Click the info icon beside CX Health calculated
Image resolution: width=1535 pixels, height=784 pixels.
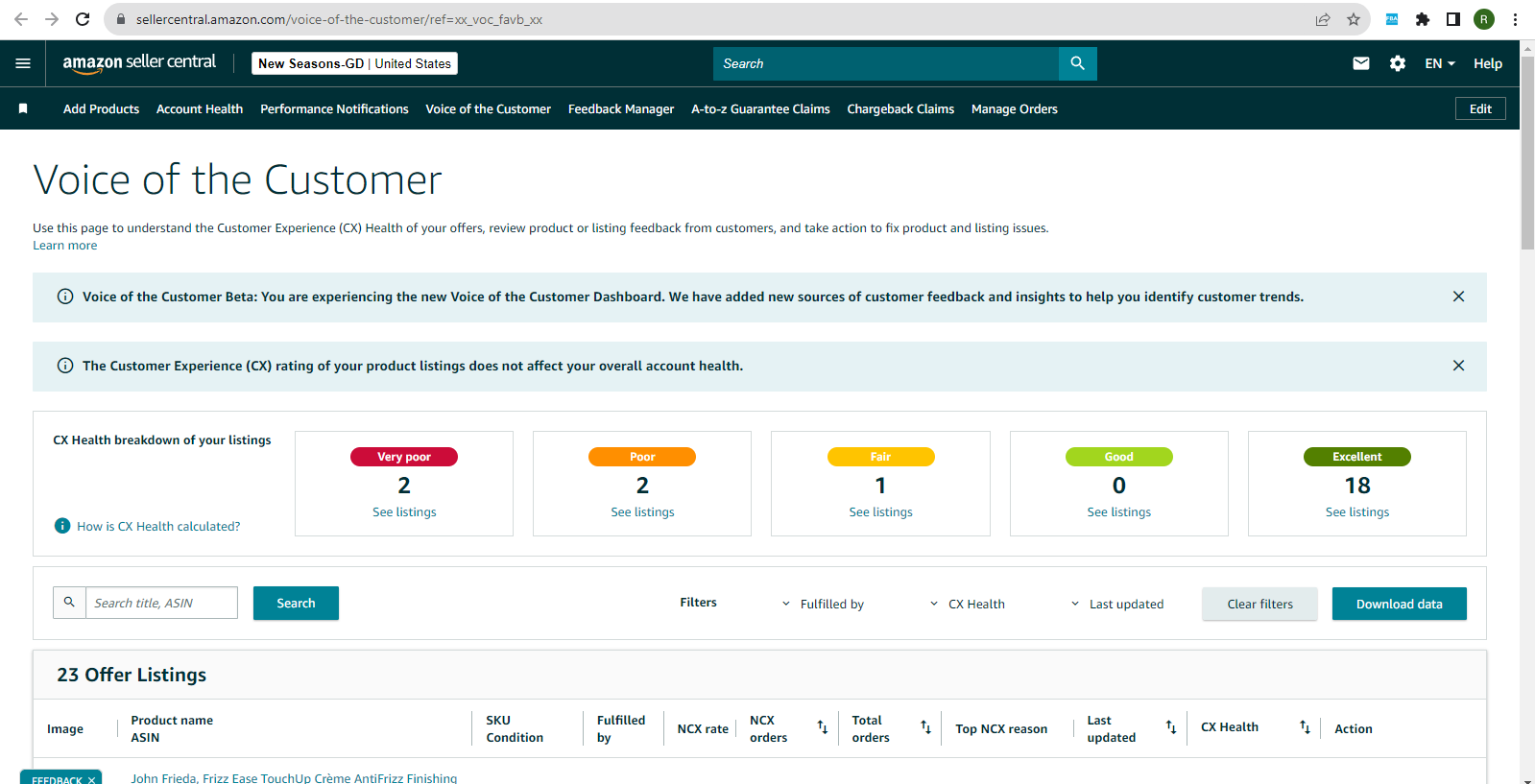[x=62, y=526]
